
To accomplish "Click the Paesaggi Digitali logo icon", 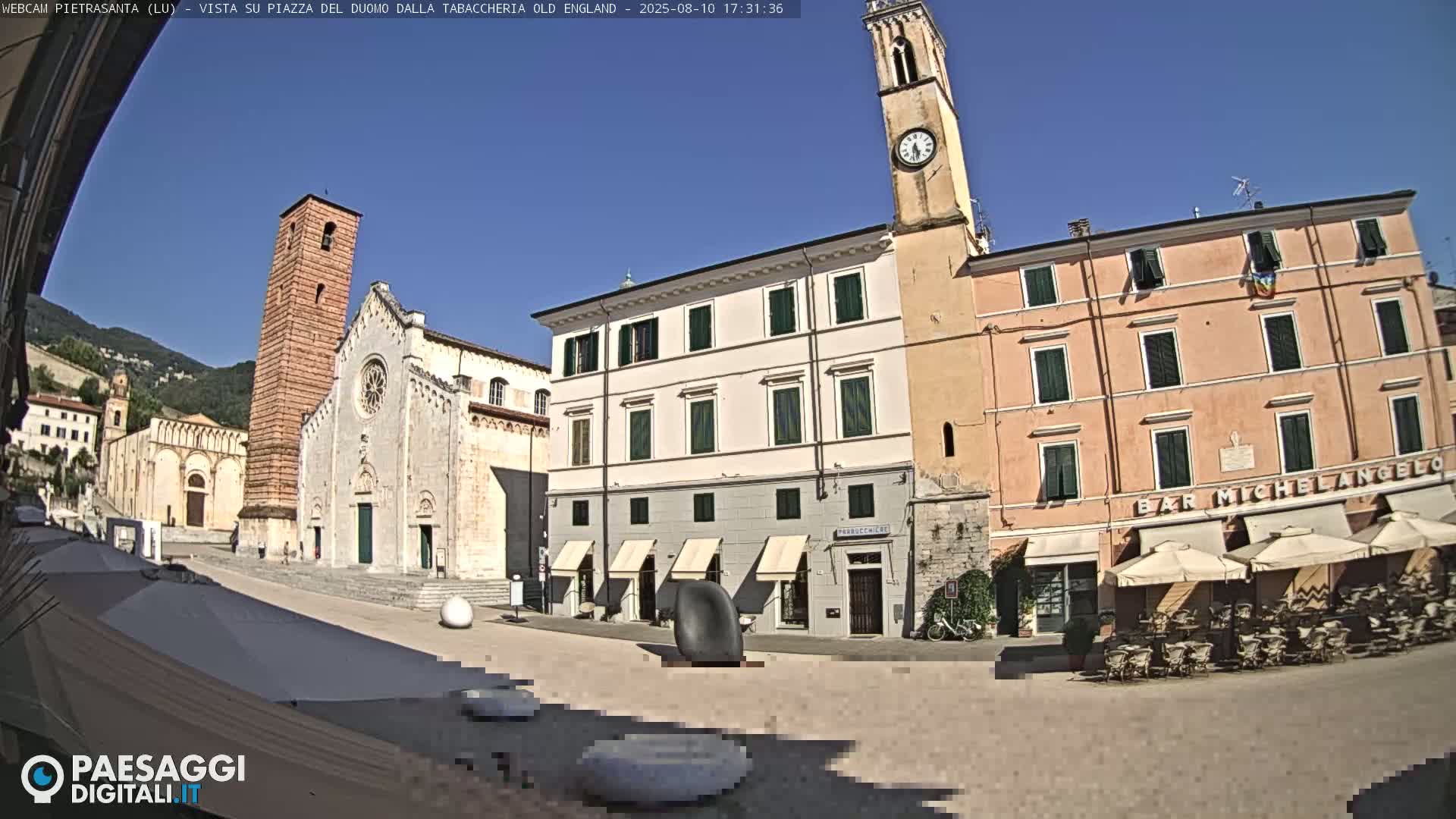I will pyautogui.click(x=42, y=778).
